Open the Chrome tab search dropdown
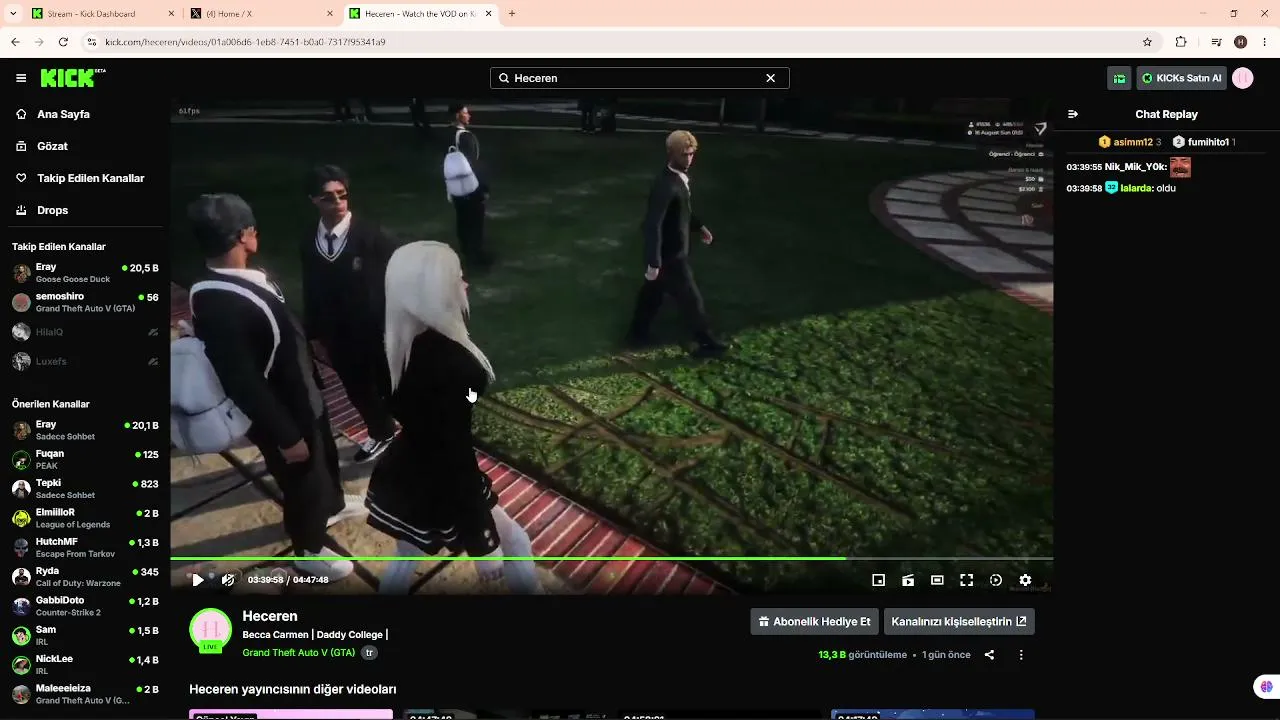Screen dimensions: 1280x720 [x=11, y=14]
